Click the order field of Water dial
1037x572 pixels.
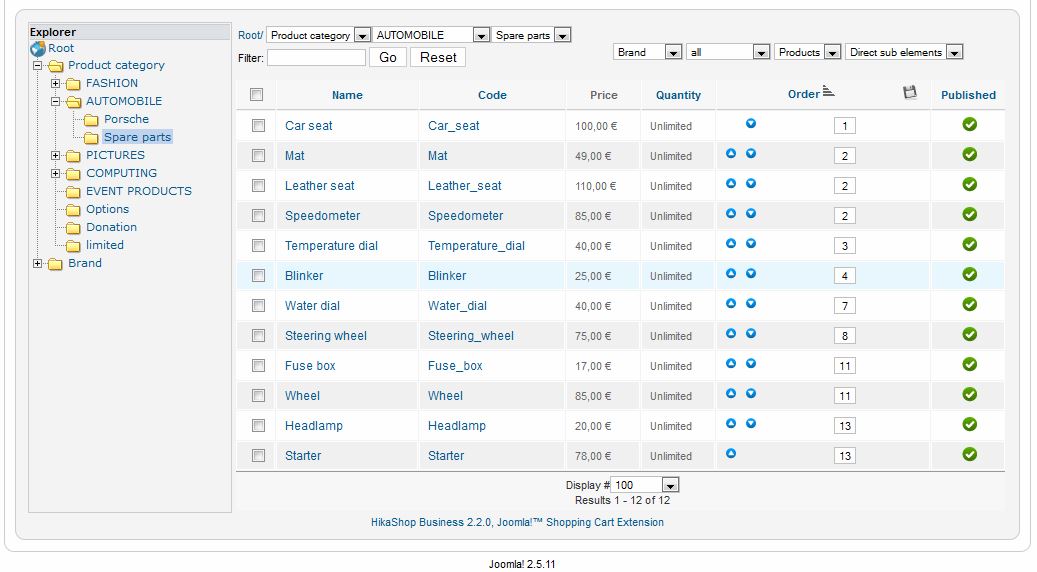coord(845,306)
